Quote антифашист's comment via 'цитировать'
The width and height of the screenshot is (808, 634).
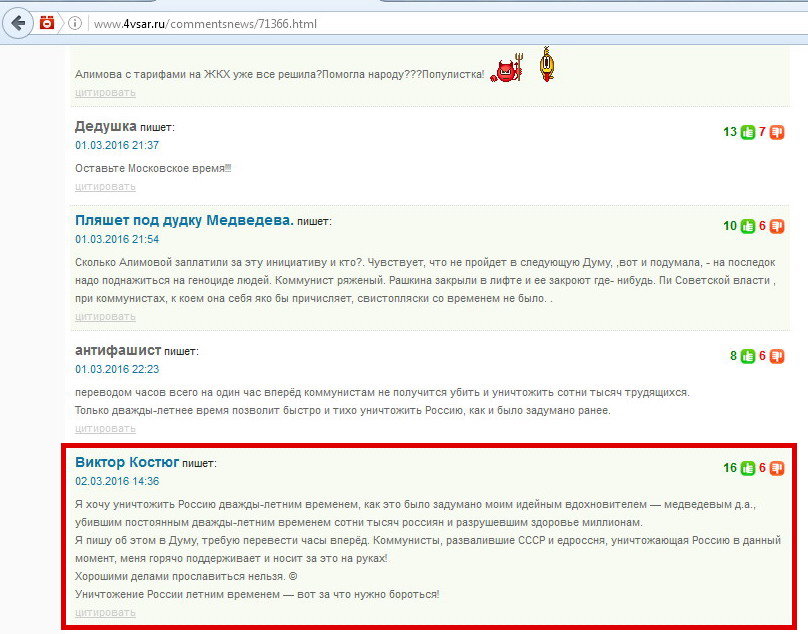point(105,428)
